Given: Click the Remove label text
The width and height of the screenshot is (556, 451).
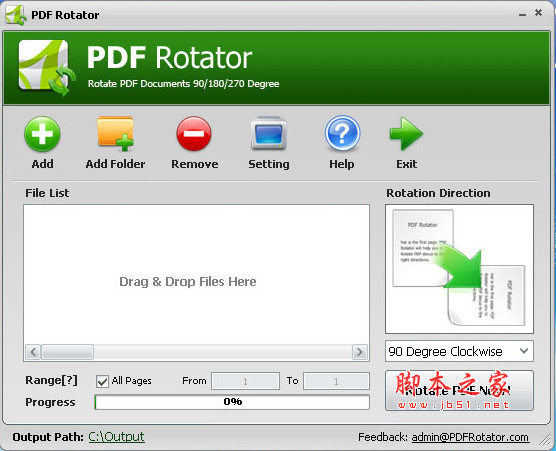Looking at the screenshot, I should click(195, 164).
